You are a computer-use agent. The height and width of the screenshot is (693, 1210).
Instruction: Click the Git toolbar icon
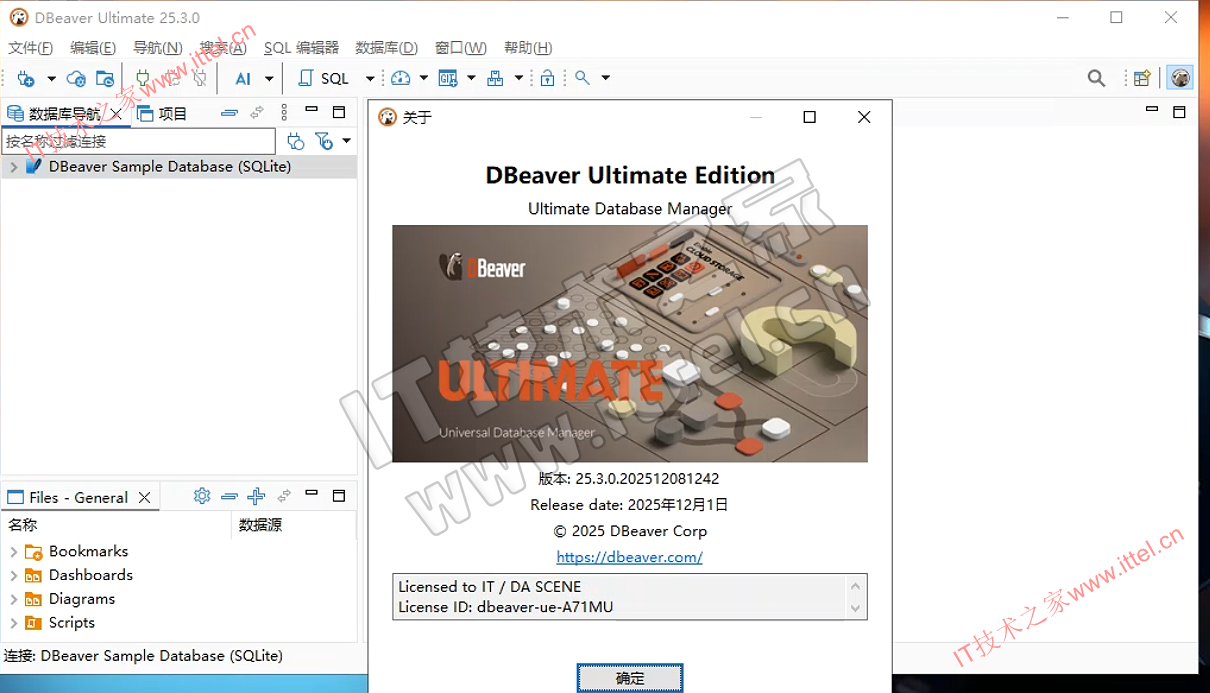coord(448,78)
